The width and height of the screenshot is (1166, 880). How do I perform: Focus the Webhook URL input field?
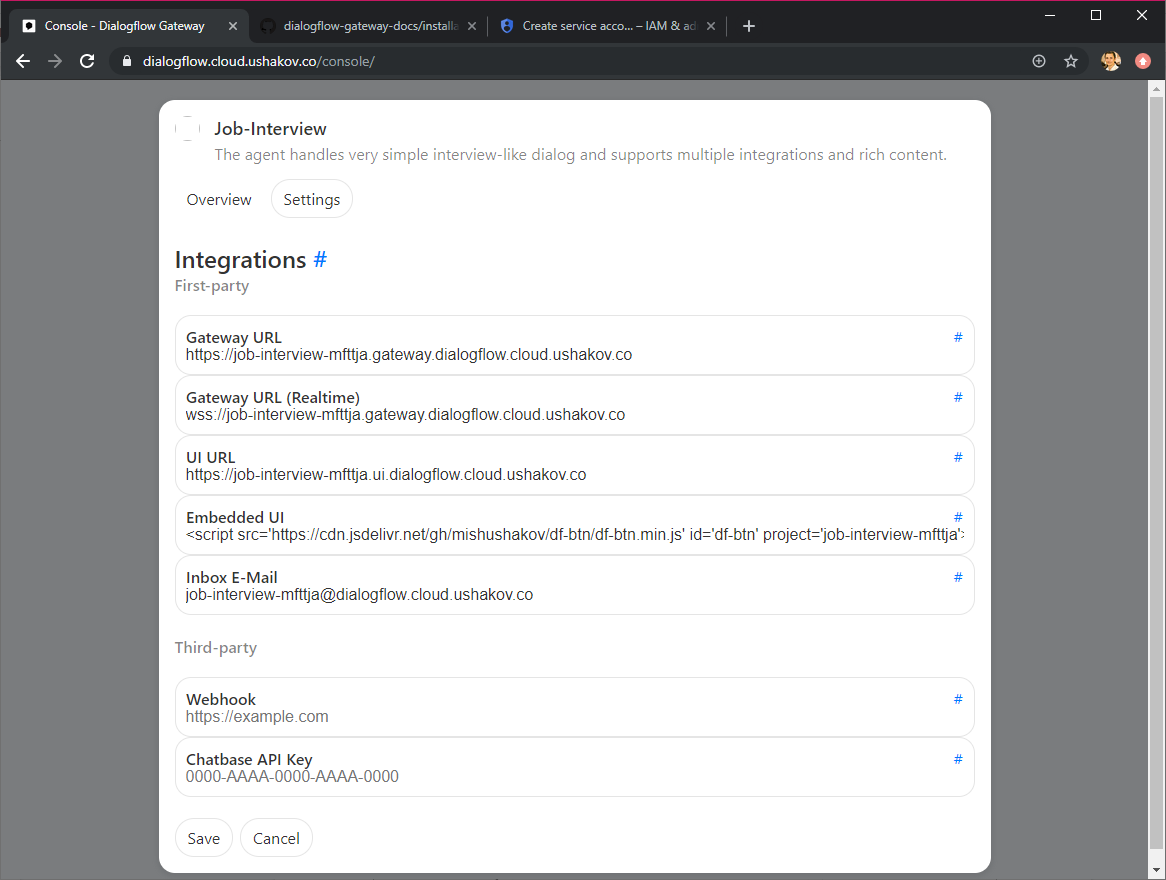click(x=573, y=716)
